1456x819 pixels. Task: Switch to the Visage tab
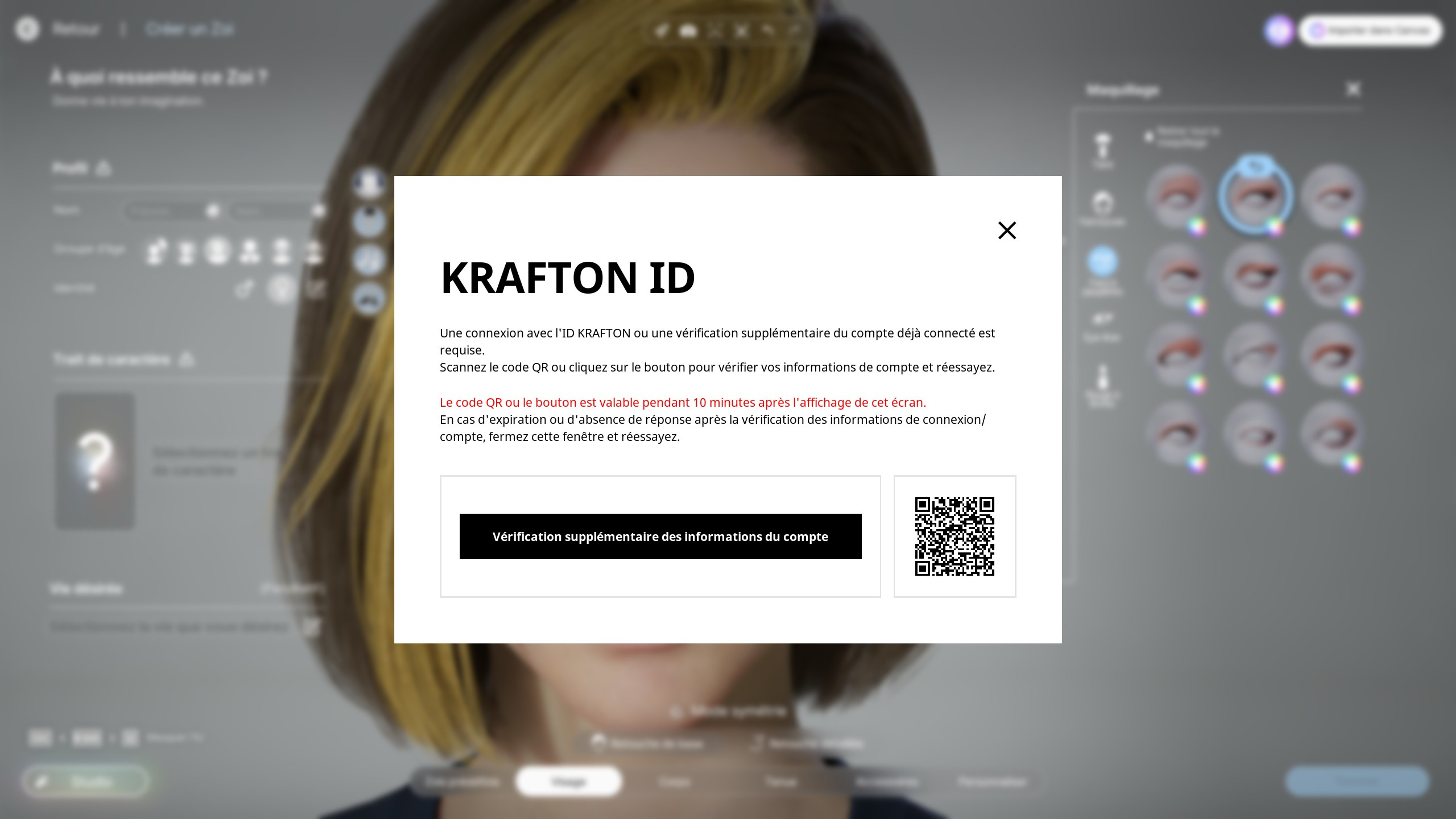click(568, 782)
